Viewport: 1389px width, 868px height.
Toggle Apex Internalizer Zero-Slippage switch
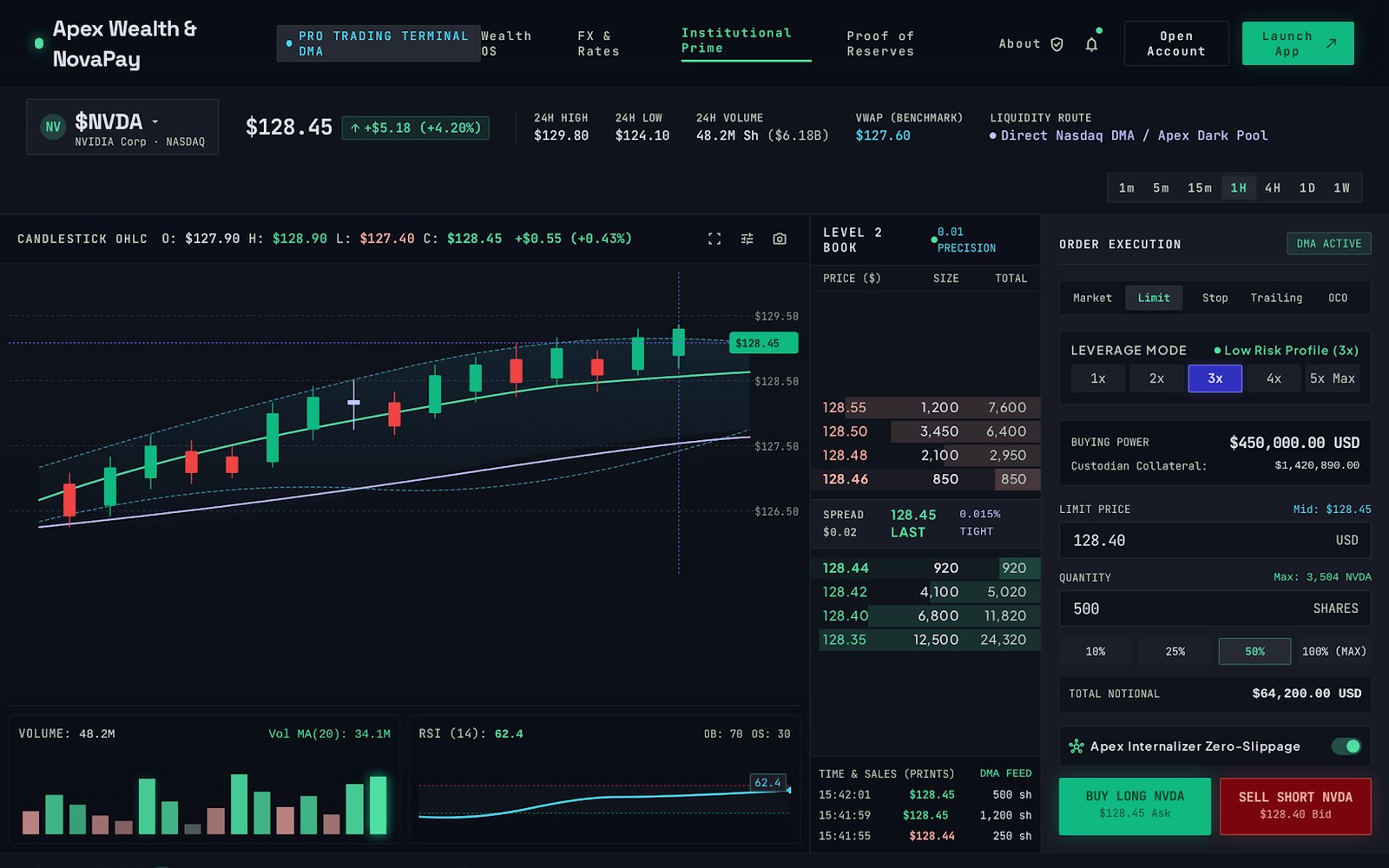pos(1346,746)
